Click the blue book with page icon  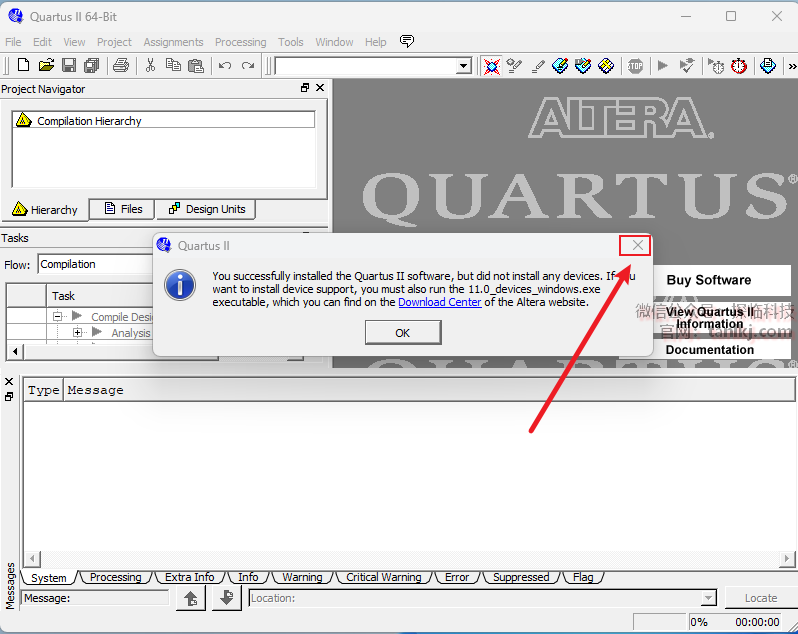(x=768, y=66)
